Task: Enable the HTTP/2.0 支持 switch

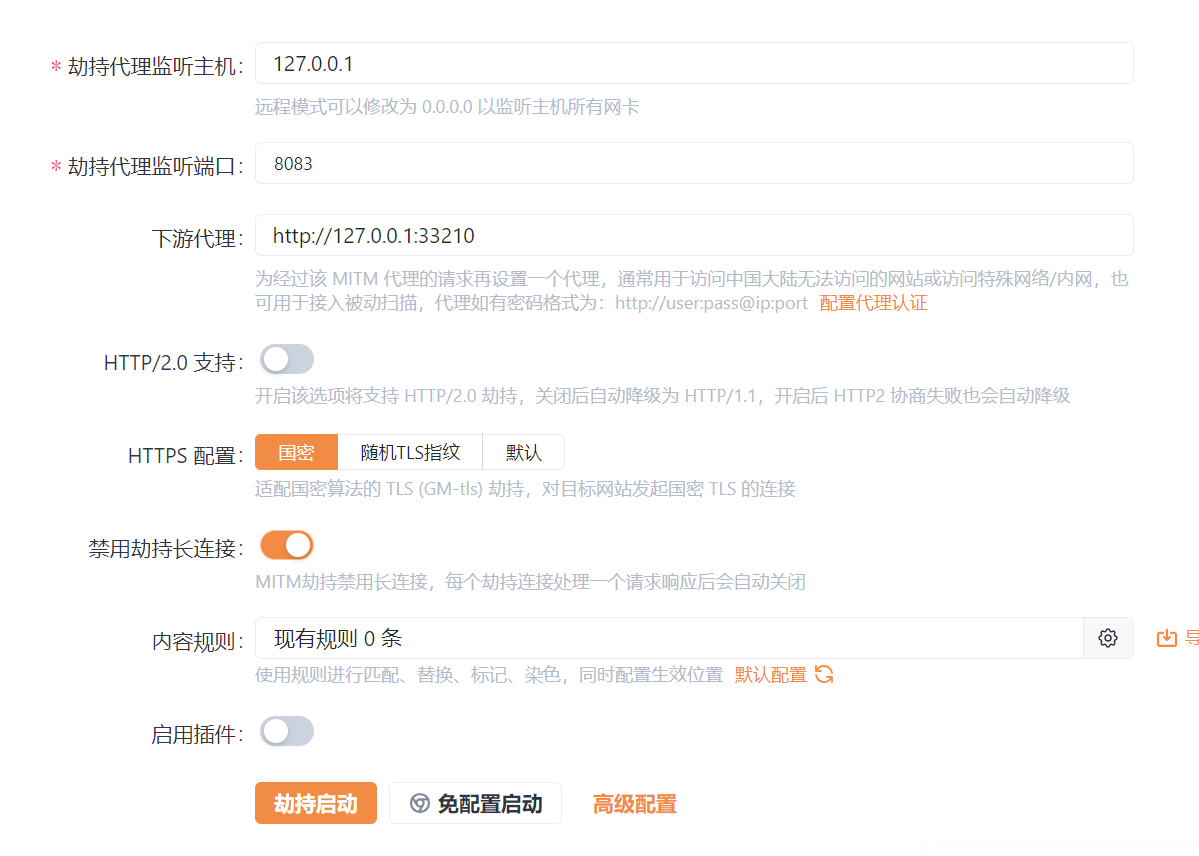Action: [x=287, y=360]
